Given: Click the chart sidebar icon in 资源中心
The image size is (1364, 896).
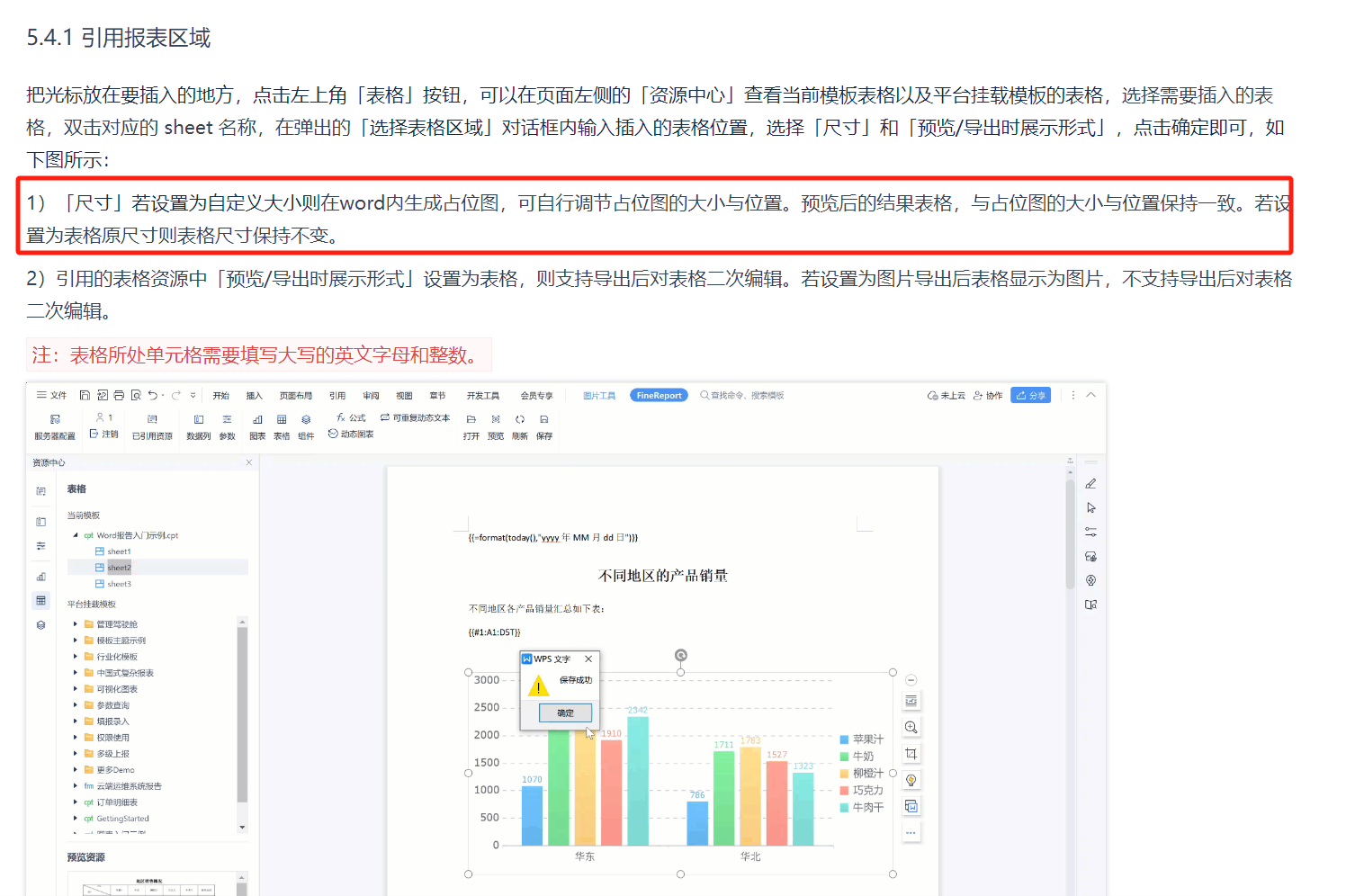Looking at the screenshot, I should coord(40,577).
